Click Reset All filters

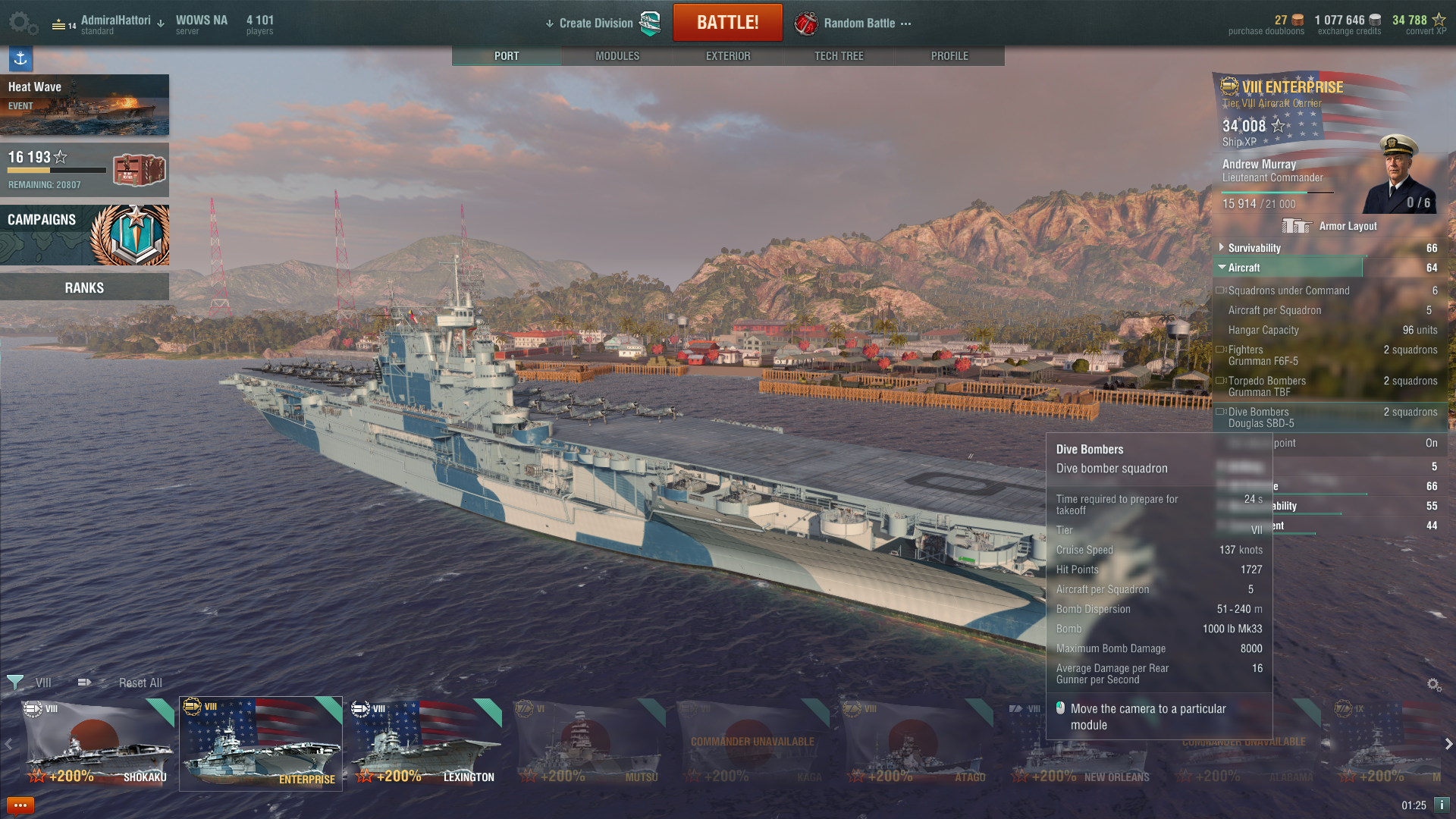click(x=140, y=682)
